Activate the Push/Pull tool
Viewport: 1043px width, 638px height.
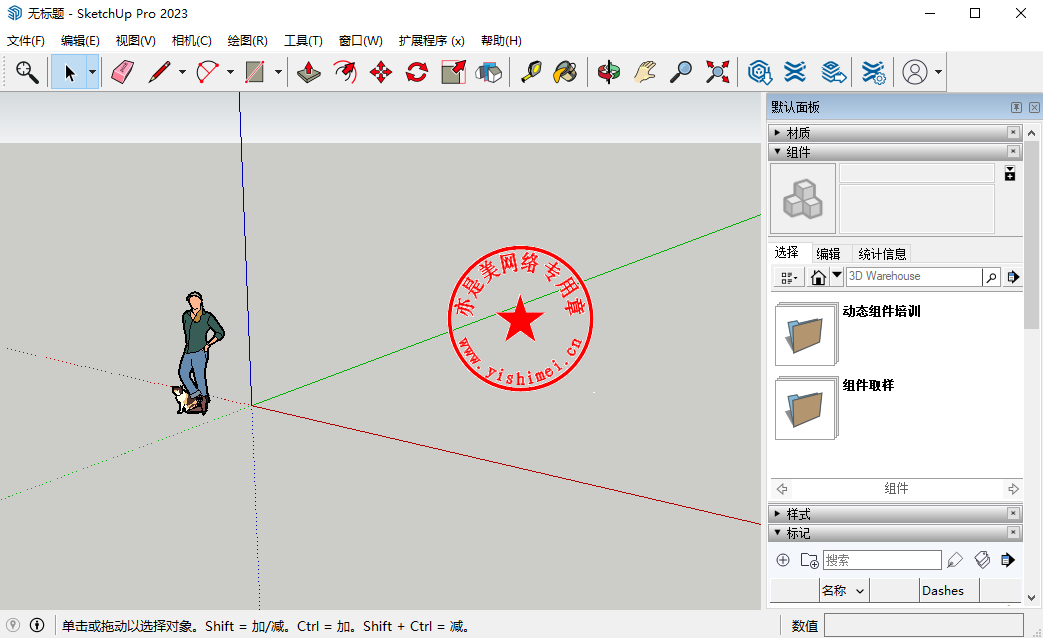[309, 72]
